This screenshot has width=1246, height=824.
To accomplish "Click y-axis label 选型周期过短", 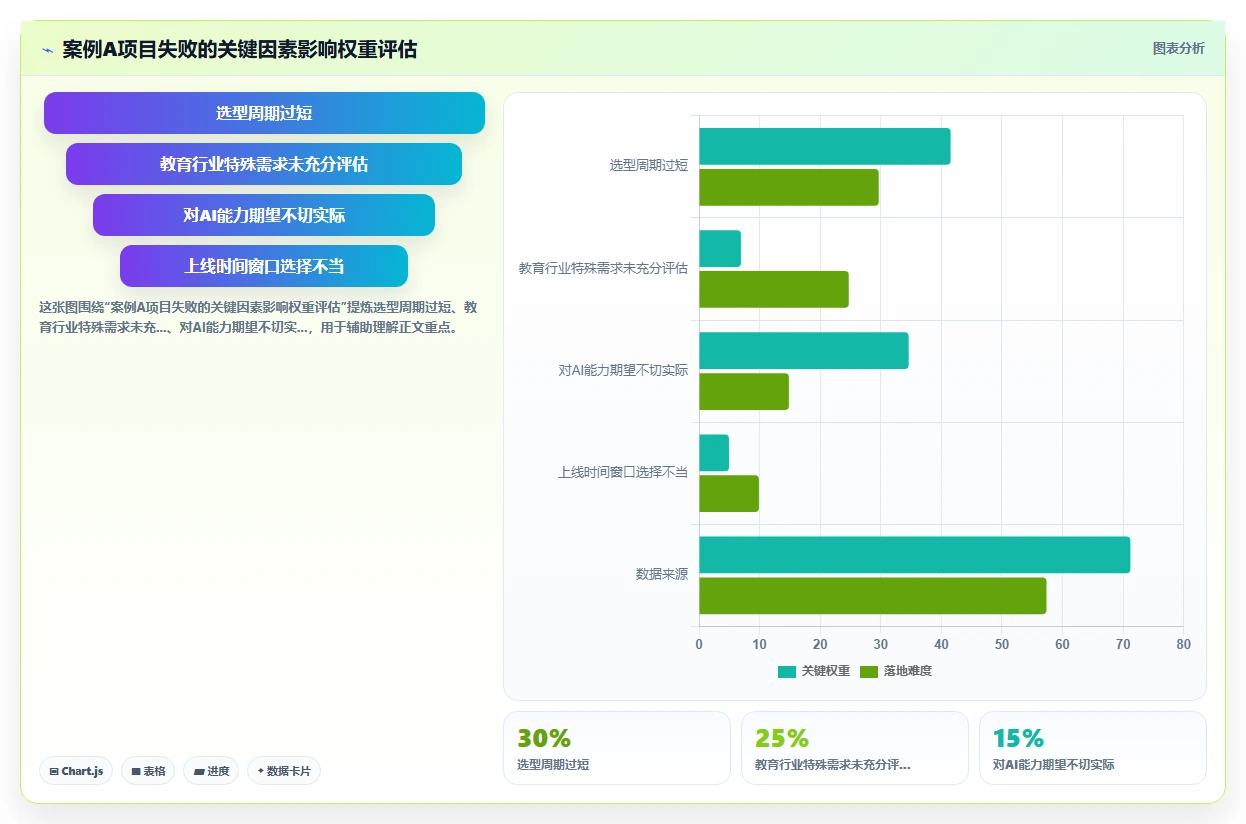I will (649, 166).
